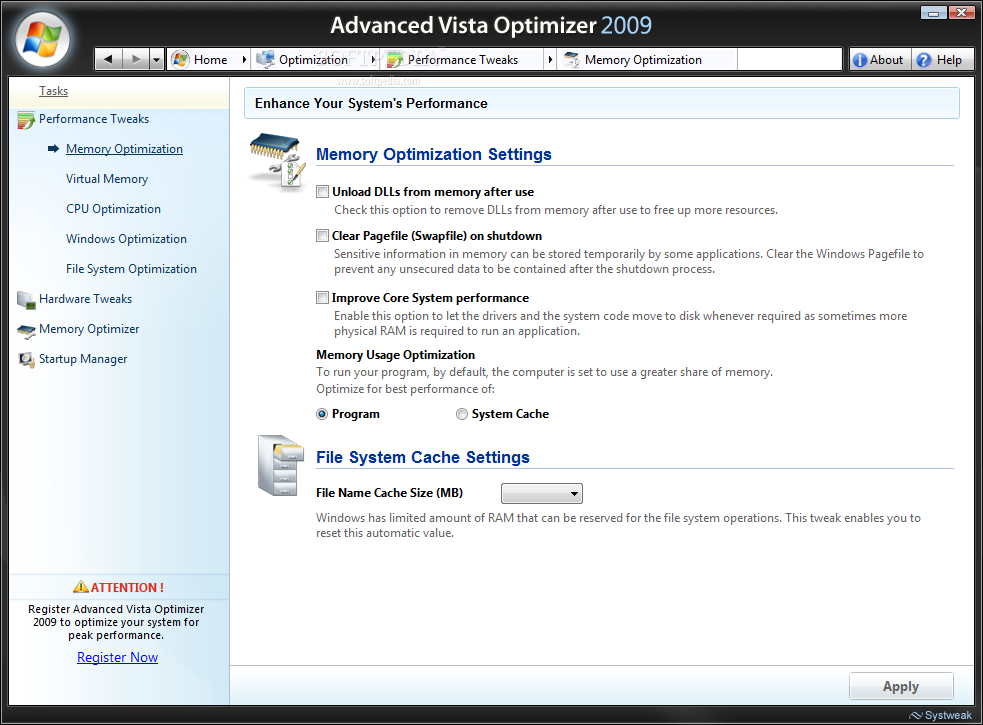Click the Register Now link

point(117,657)
